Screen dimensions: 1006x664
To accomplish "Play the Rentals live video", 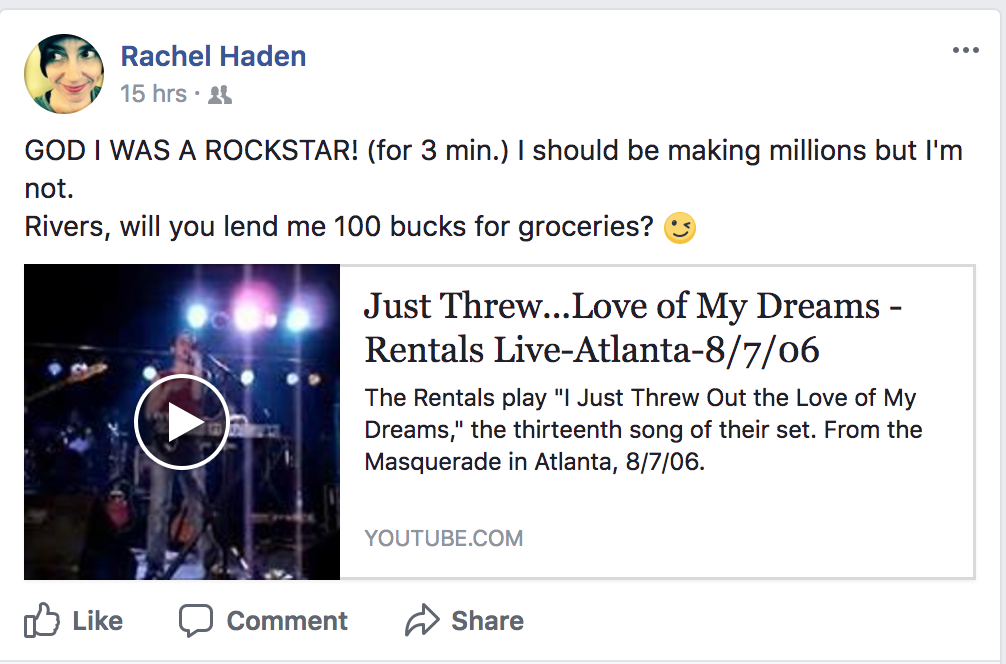I will coord(182,422).
